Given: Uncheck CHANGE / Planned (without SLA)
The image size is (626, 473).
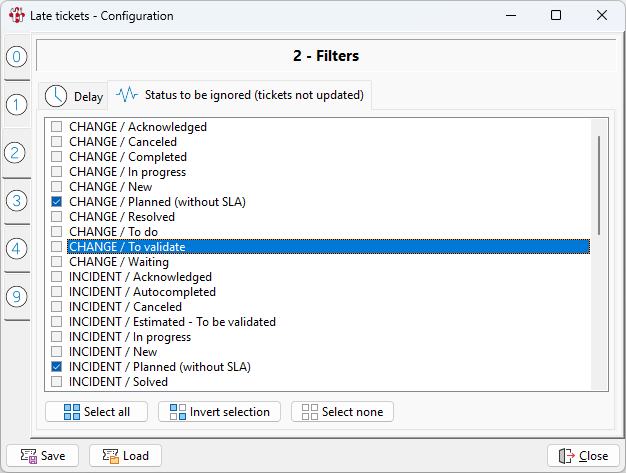Looking at the screenshot, I should pyautogui.click(x=57, y=202).
